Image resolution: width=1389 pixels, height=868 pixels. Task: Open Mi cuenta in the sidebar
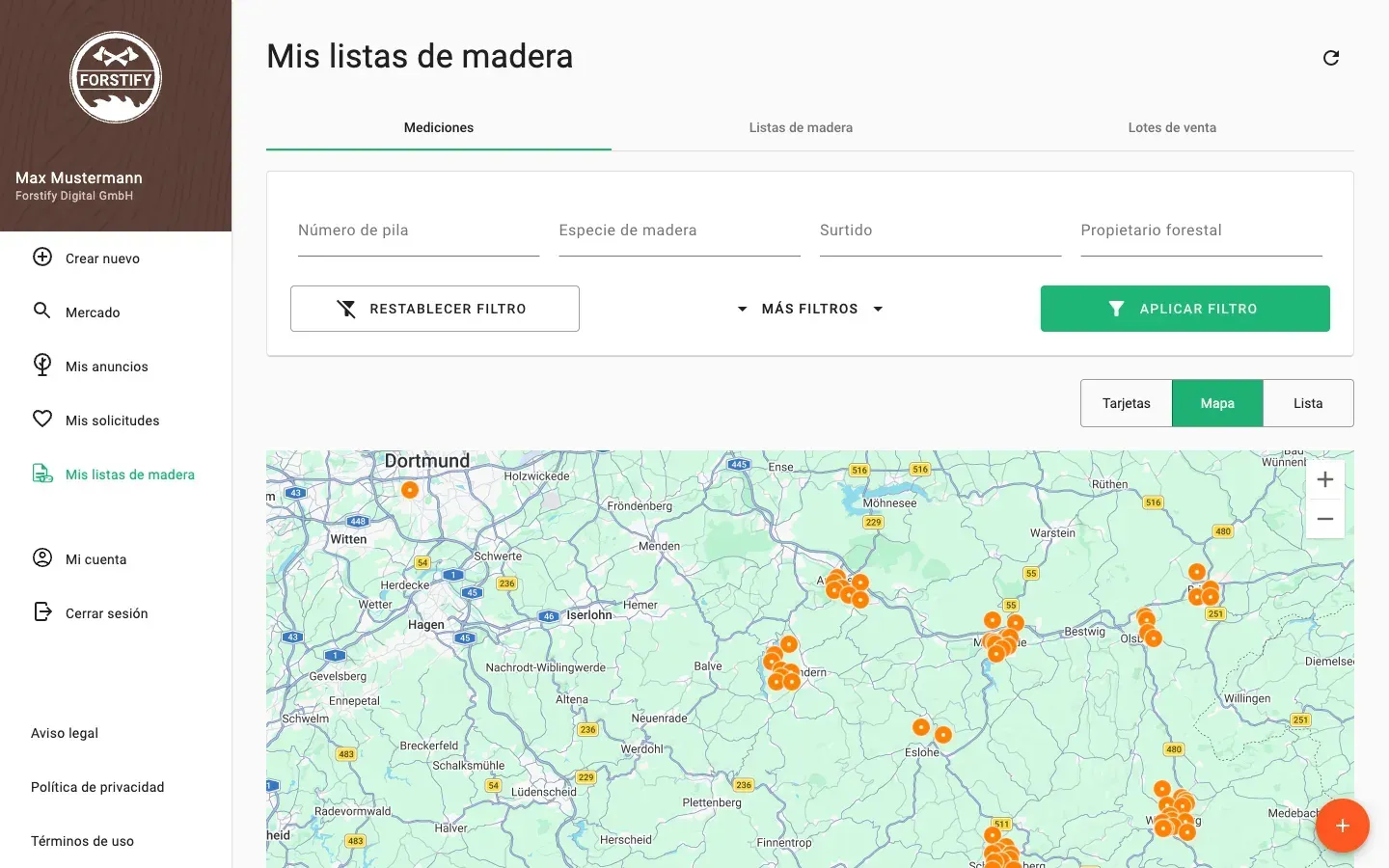(116, 558)
